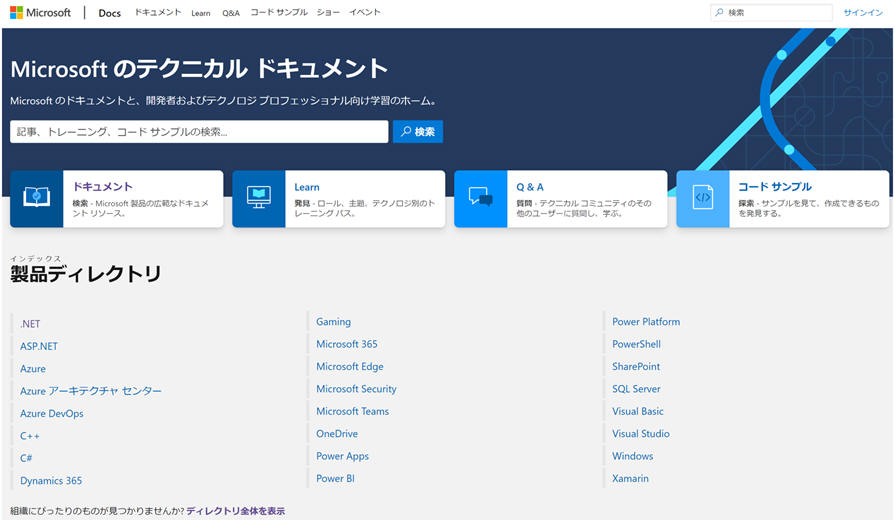Open the PowerShell product link

click(x=636, y=344)
